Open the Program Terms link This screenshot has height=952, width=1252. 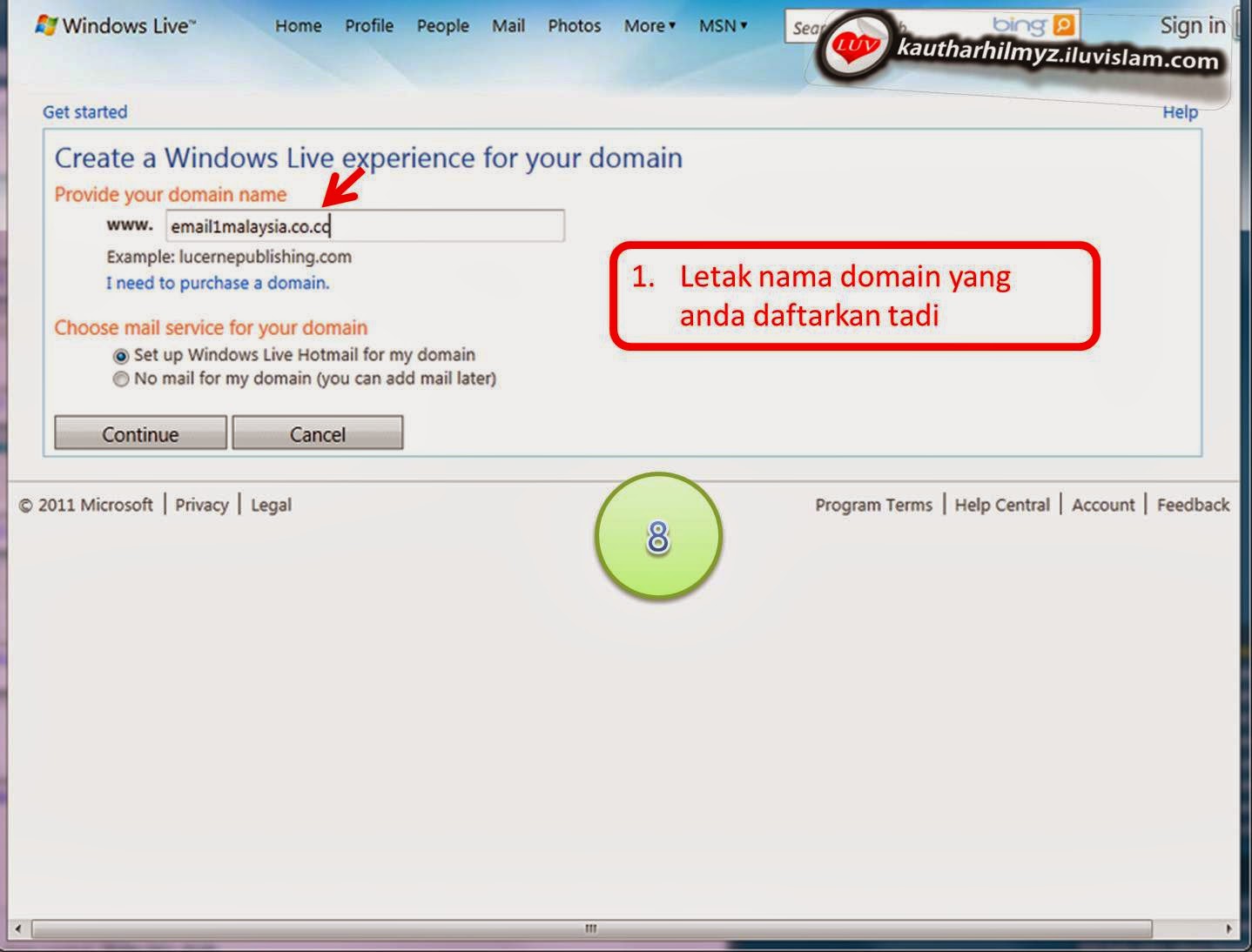point(873,505)
